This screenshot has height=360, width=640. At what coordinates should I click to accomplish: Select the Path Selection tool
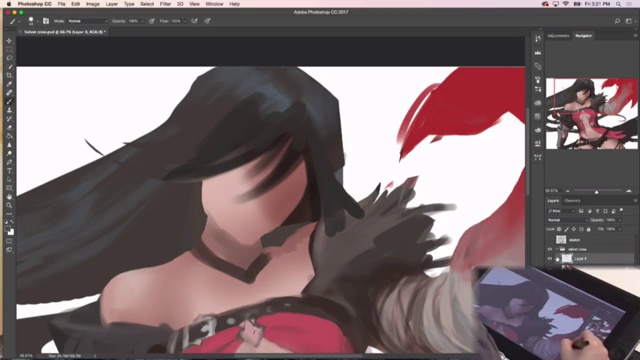point(9,179)
